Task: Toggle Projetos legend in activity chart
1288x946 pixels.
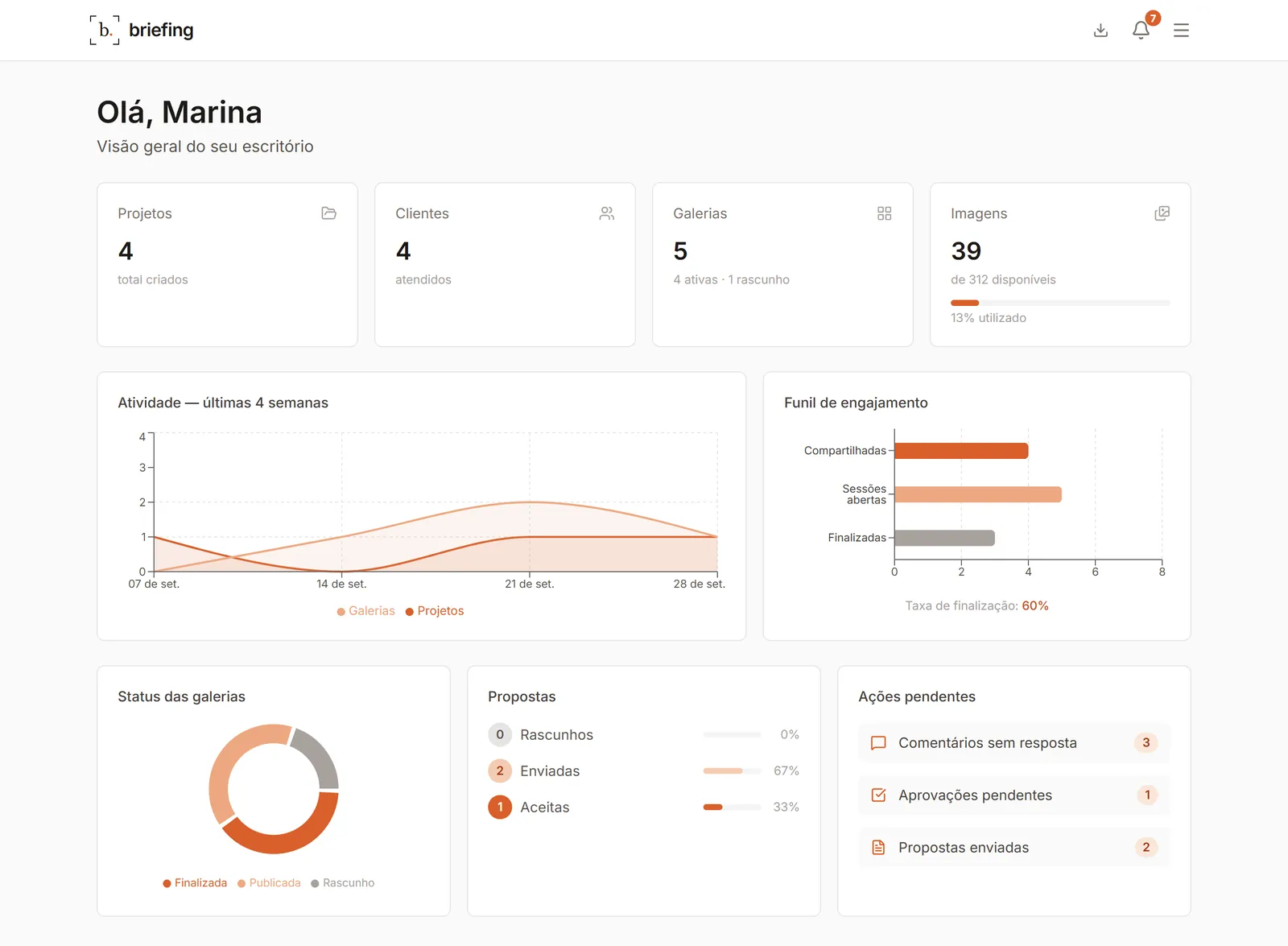Action: [435, 611]
